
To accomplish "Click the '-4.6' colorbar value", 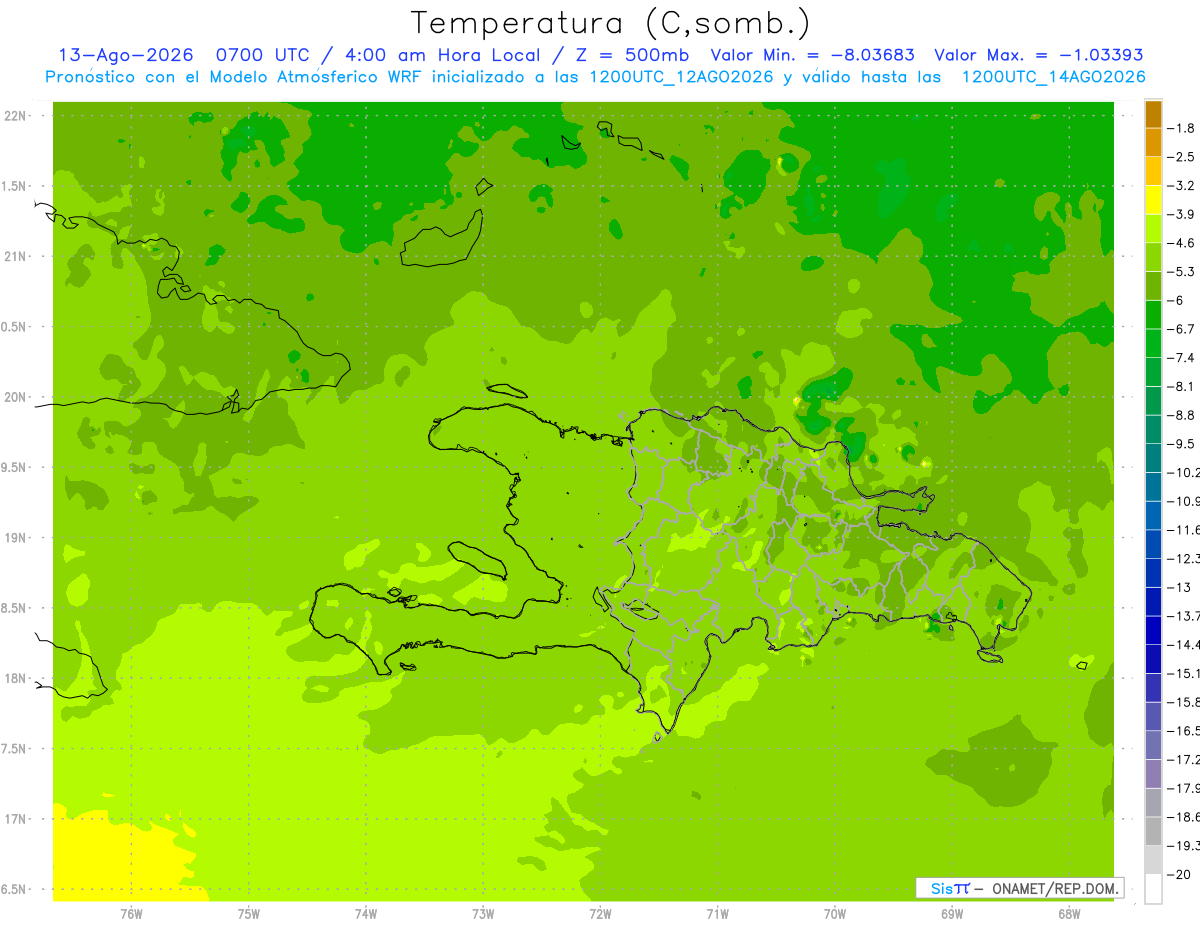I will (1182, 243).
